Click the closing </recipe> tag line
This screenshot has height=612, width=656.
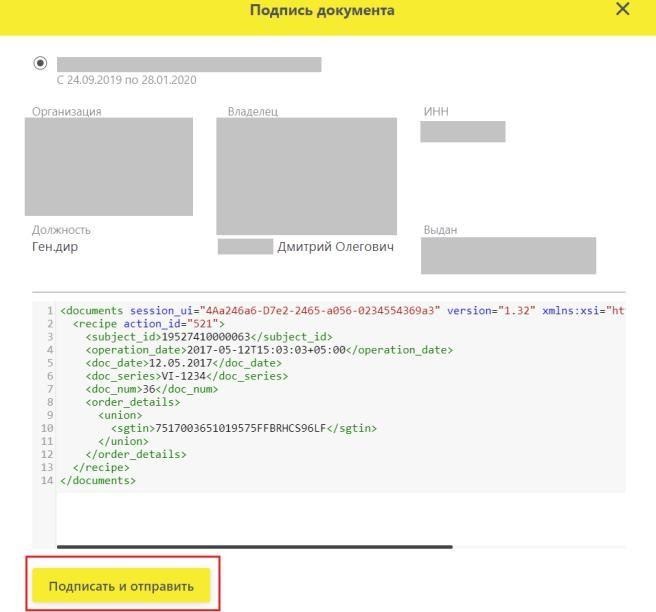[x=101, y=467]
